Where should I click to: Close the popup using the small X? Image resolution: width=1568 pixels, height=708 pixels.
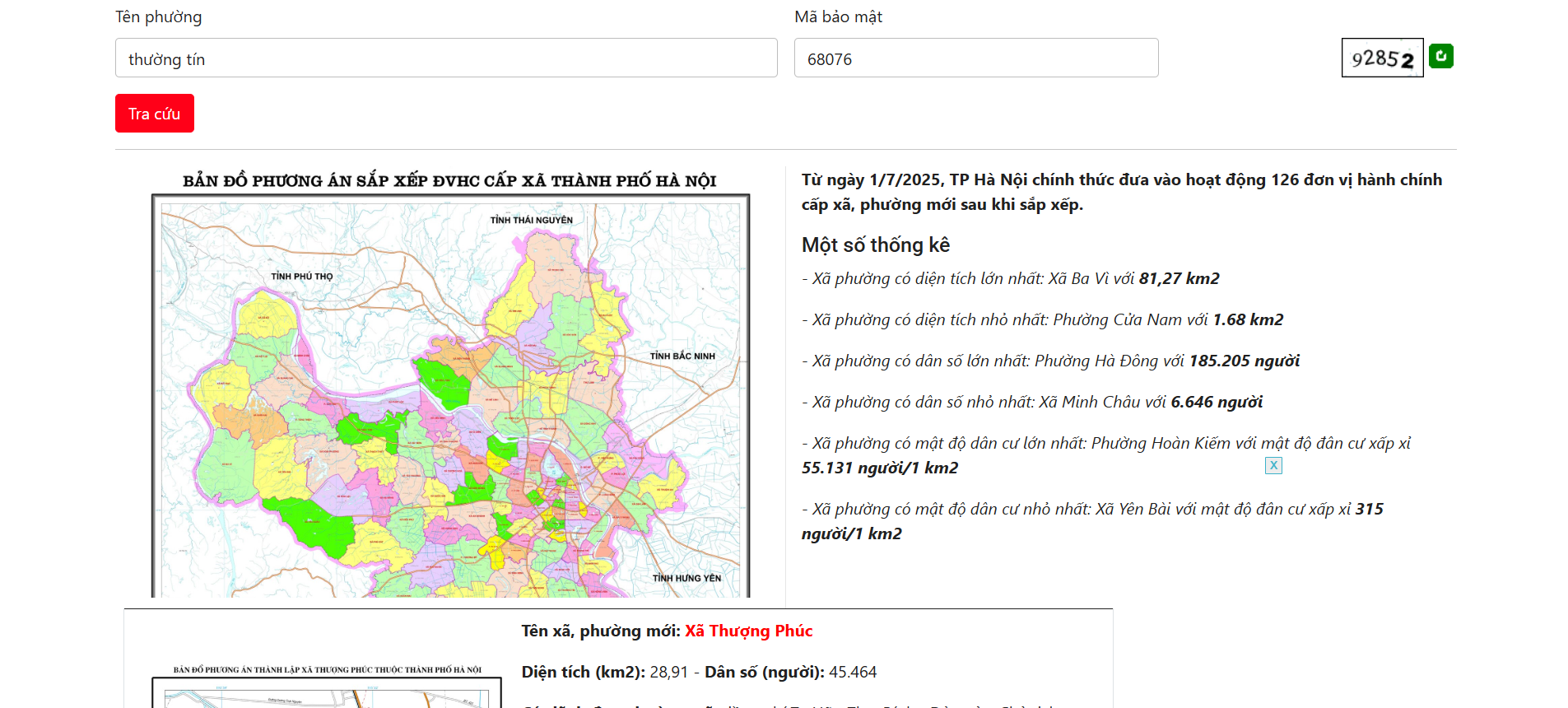click(x=1273, y=465)
